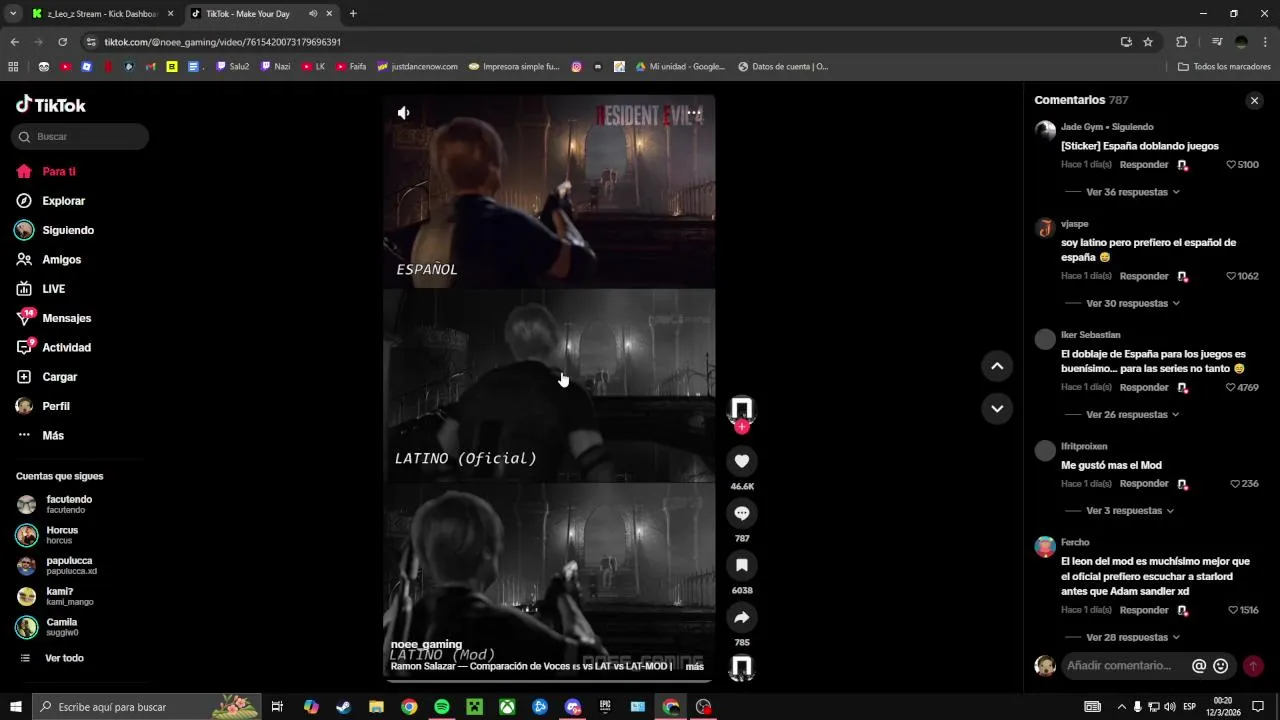Open the emoji picker in the comment box
This screenshot has width=1280, height=720.
1221,666
